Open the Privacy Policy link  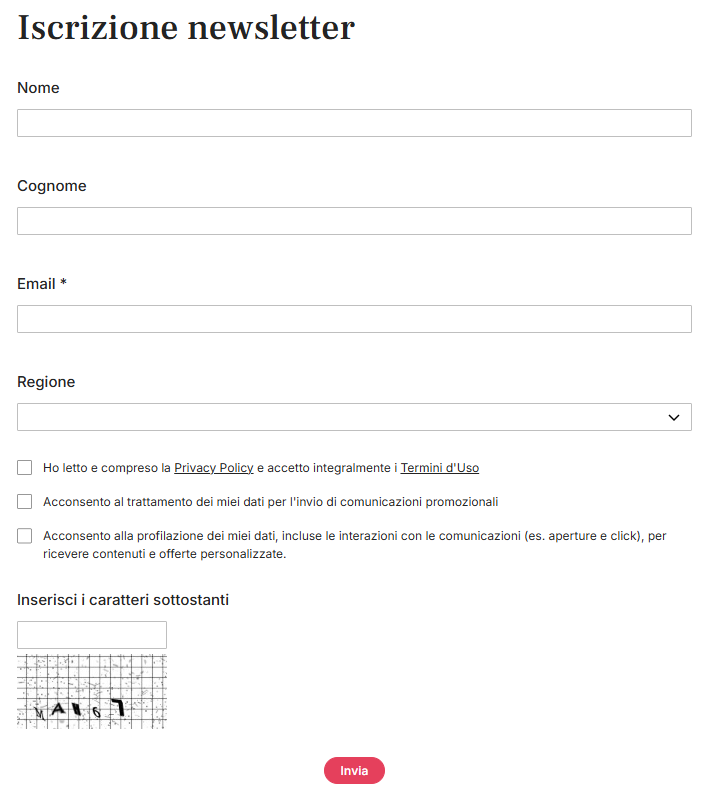213,467
